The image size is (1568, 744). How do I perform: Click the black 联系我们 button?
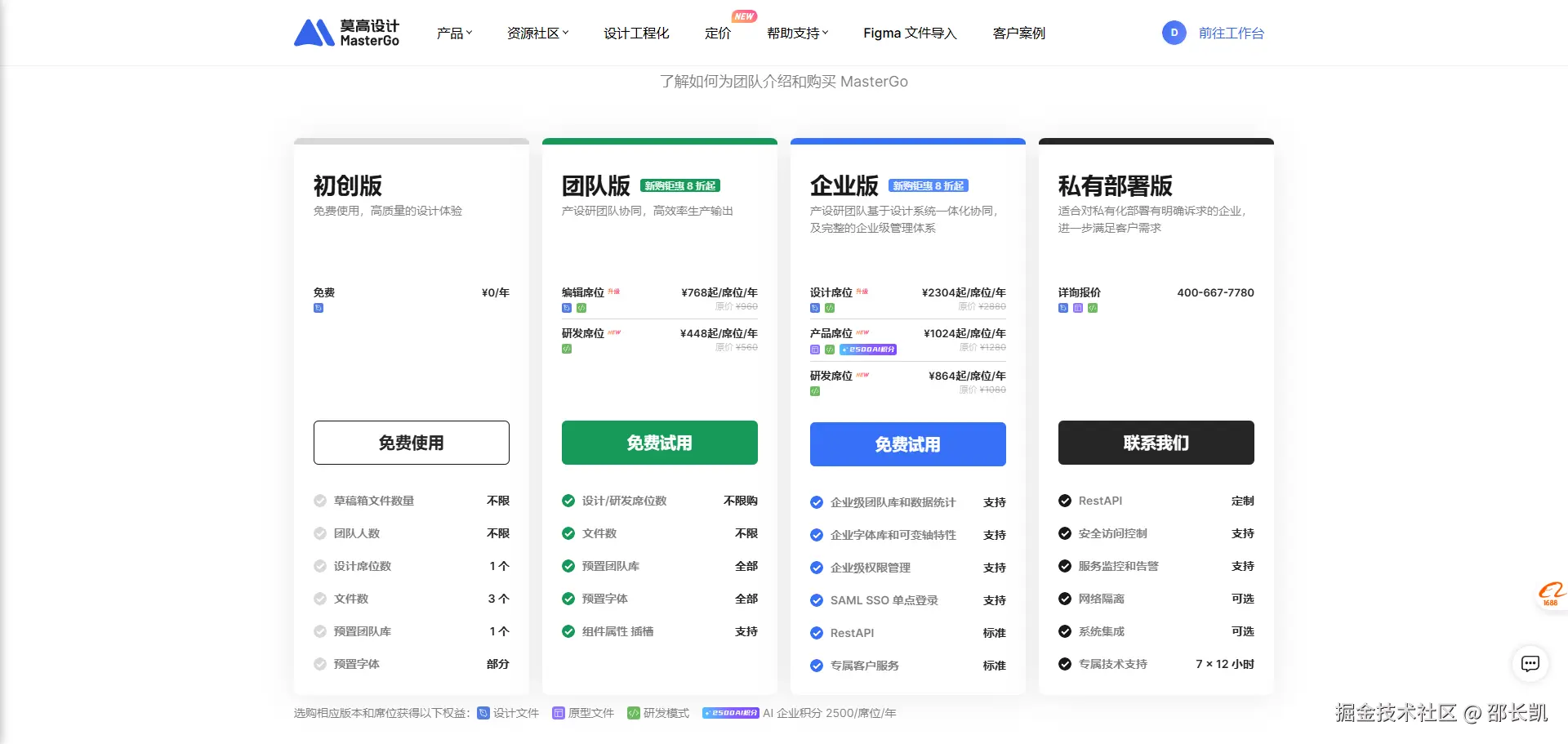coord(1156,443)
